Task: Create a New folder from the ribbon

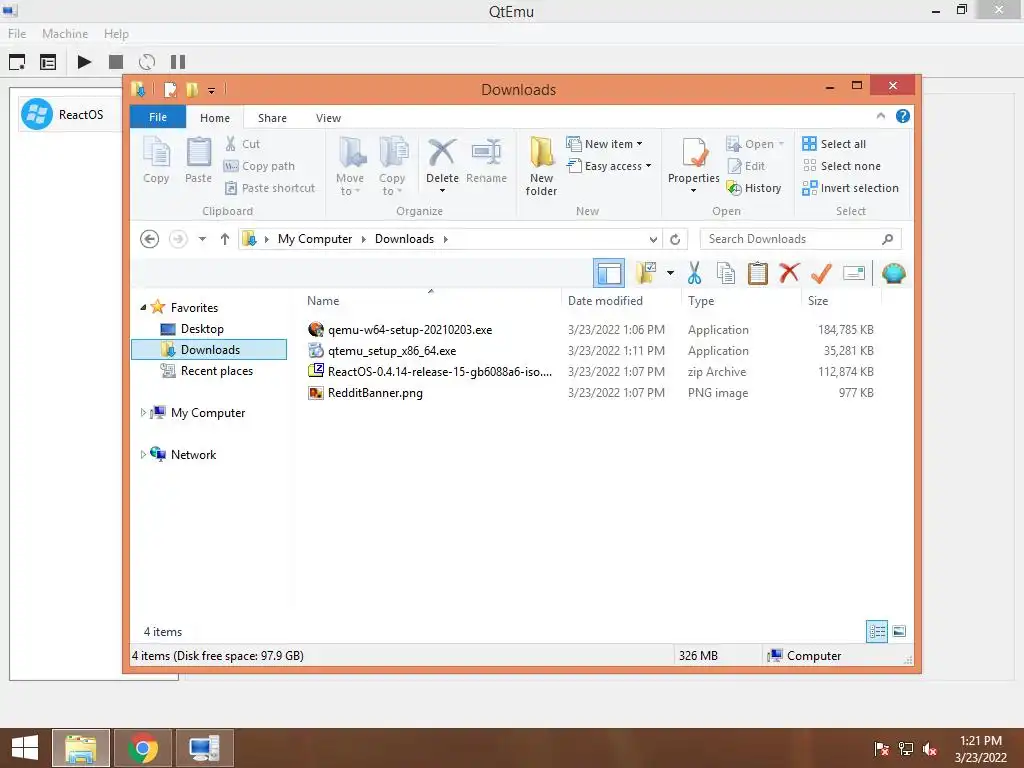Action: 541,166
